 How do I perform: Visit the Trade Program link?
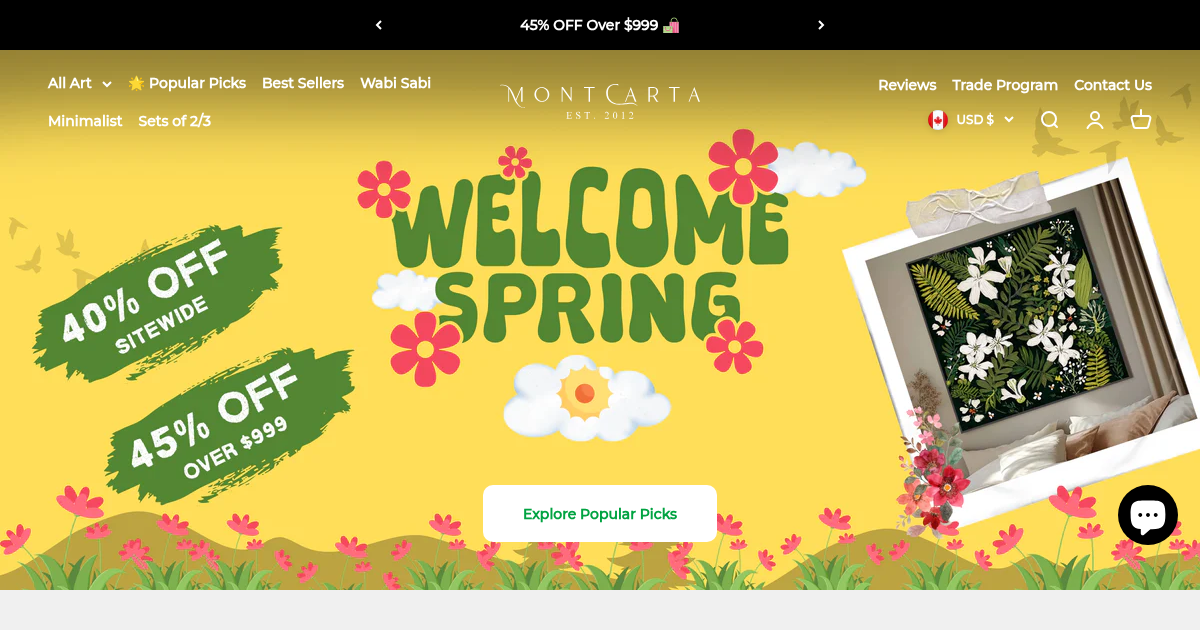(1005, 85)
